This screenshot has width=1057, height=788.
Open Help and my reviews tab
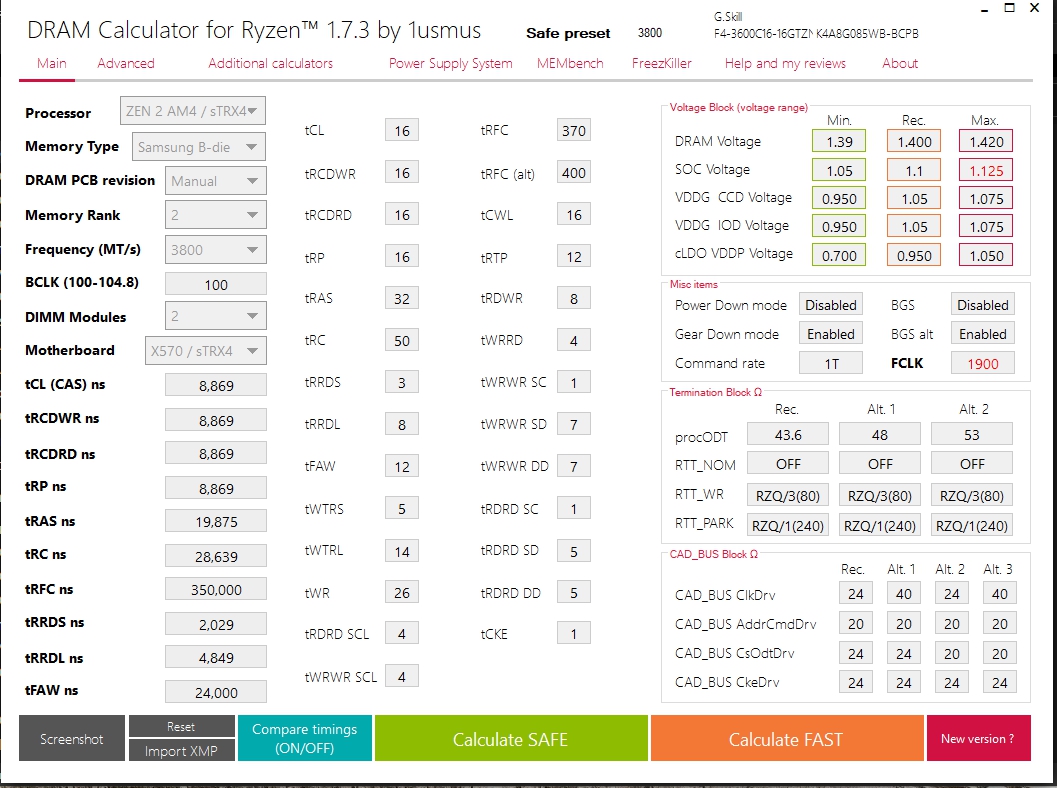coord(785,63)
